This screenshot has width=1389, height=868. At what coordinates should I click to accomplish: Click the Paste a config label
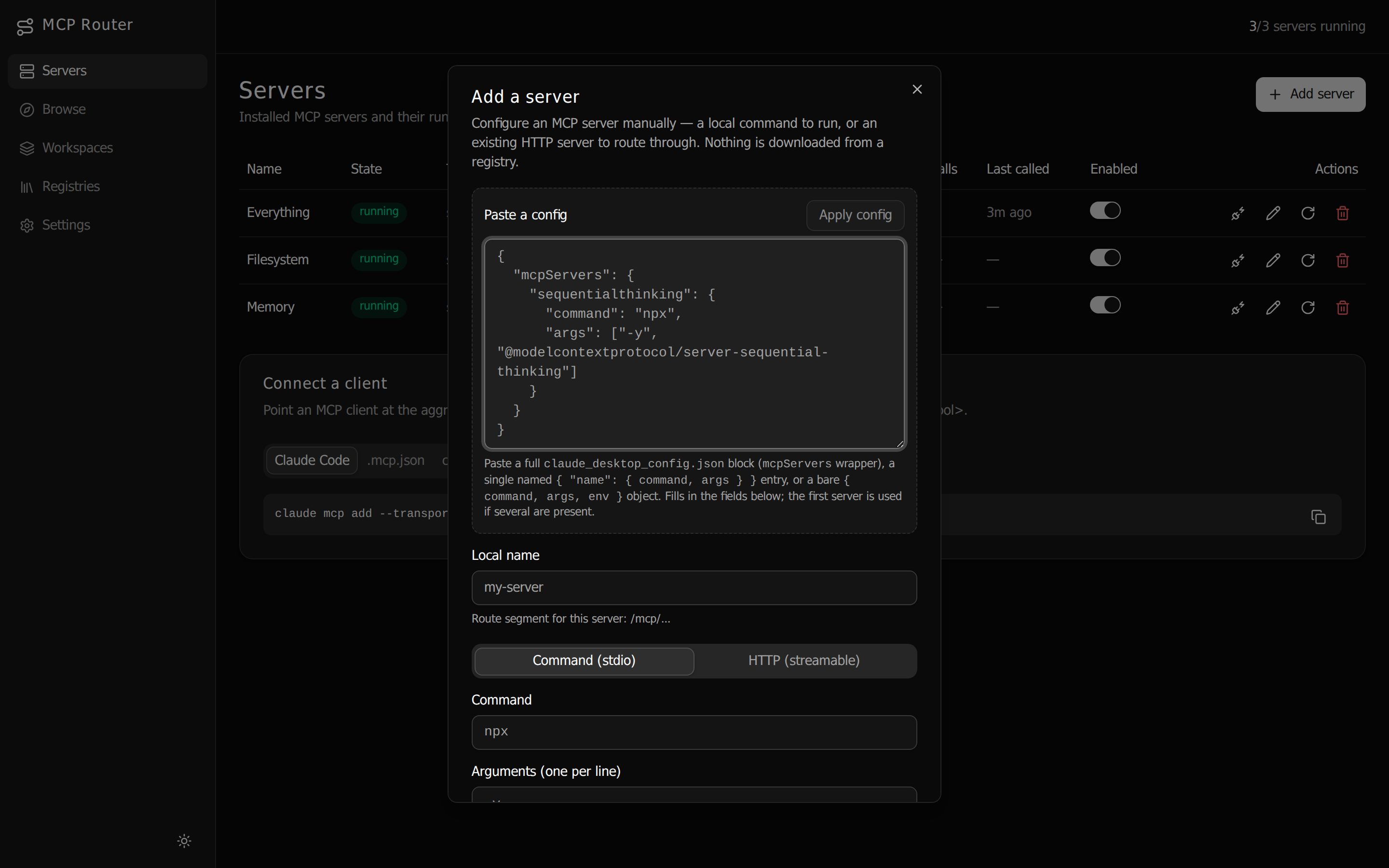pos(525,215)
